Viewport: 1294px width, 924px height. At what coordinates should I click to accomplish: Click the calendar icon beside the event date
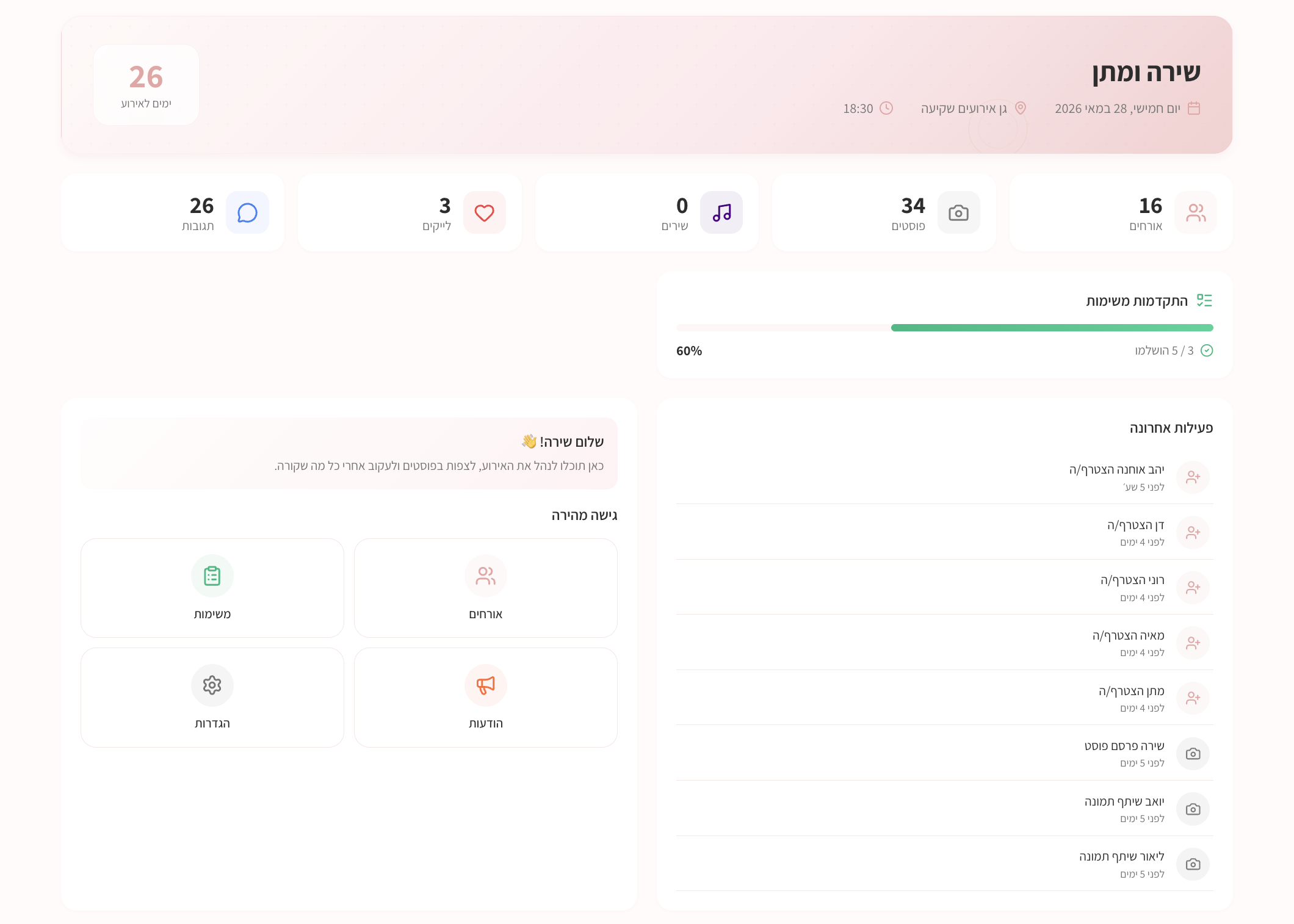[x=1194, y=109]
